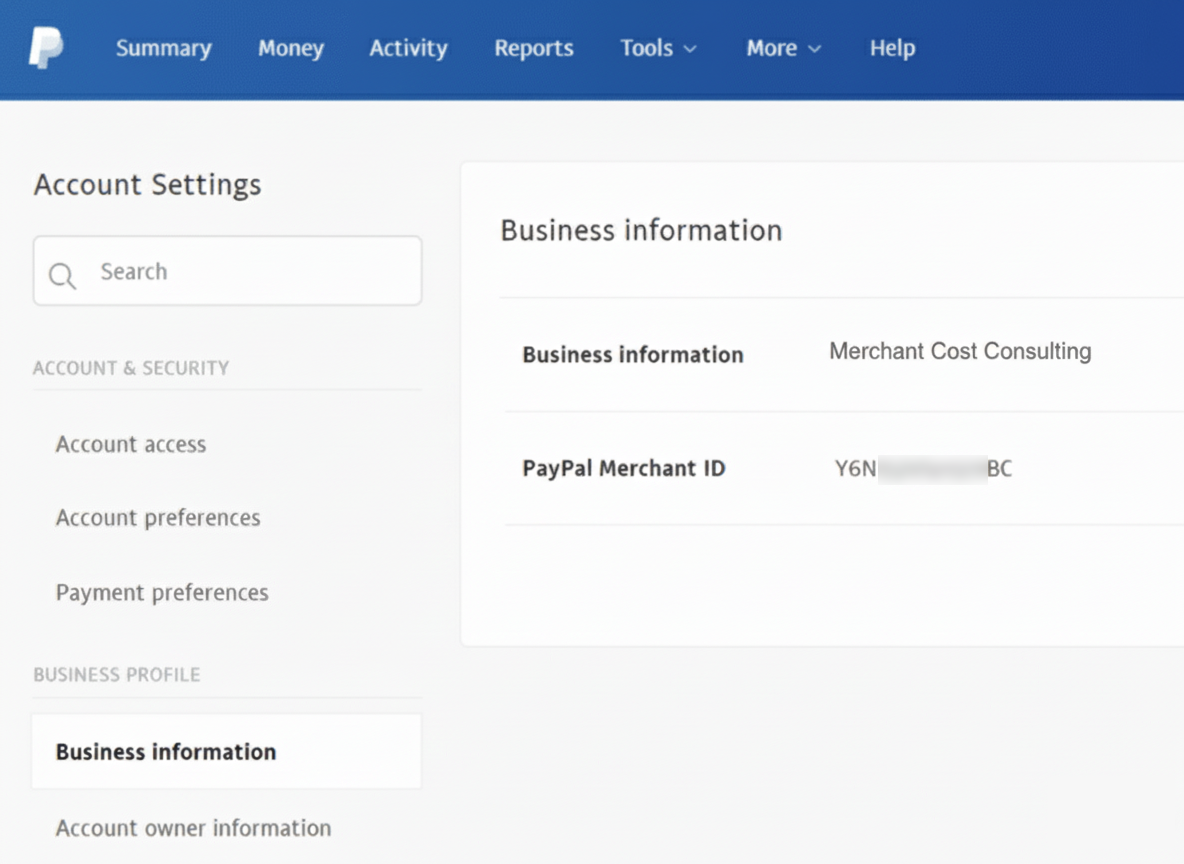Open the Activity section

pos(408,47)
